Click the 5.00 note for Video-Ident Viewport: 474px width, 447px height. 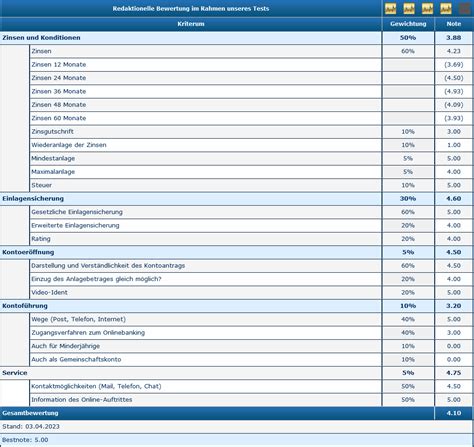pos(454,292)
